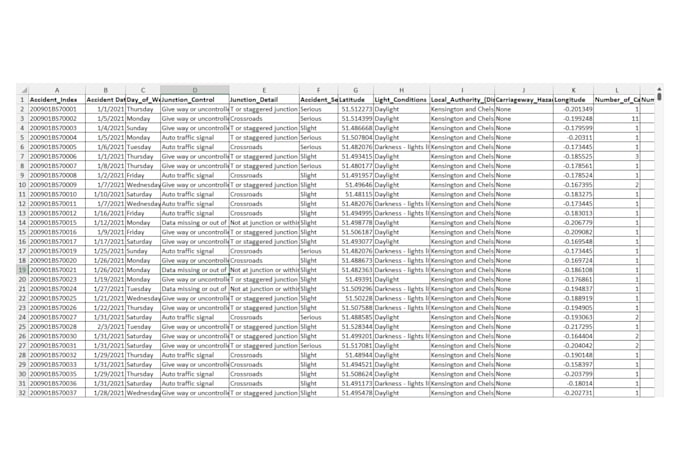The height and width of the screenshot is (459, 680).
Task: Select column K header
Action: [573, 90]
